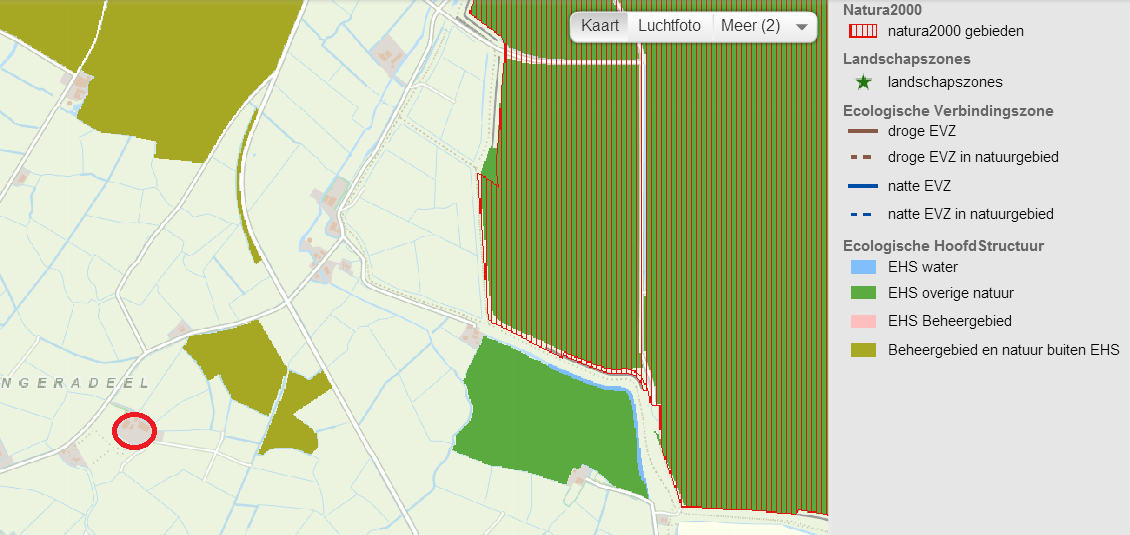Click the Meer dropdown arrow
1130x535 pixels.
click(x=801, y=27)
